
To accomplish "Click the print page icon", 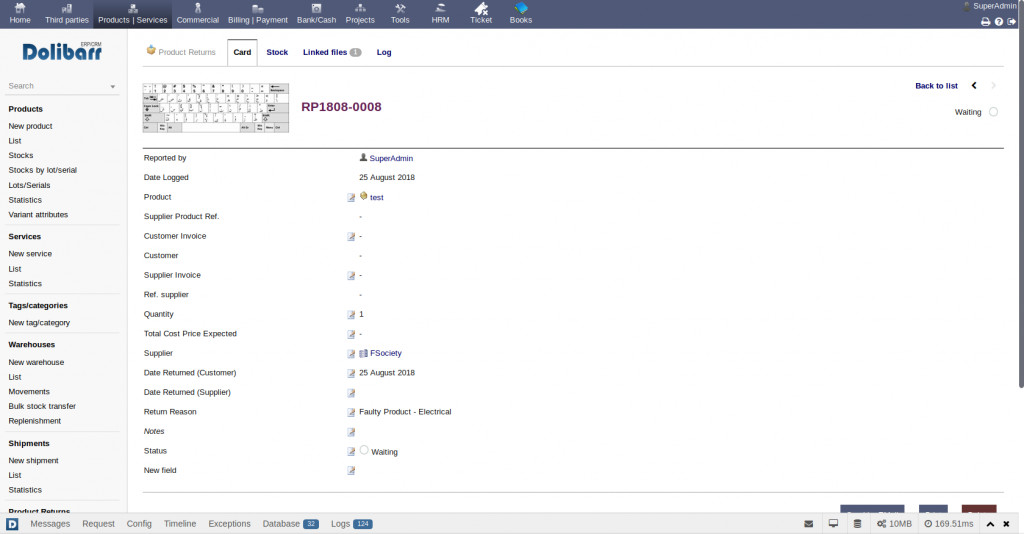I will [985, 22].
